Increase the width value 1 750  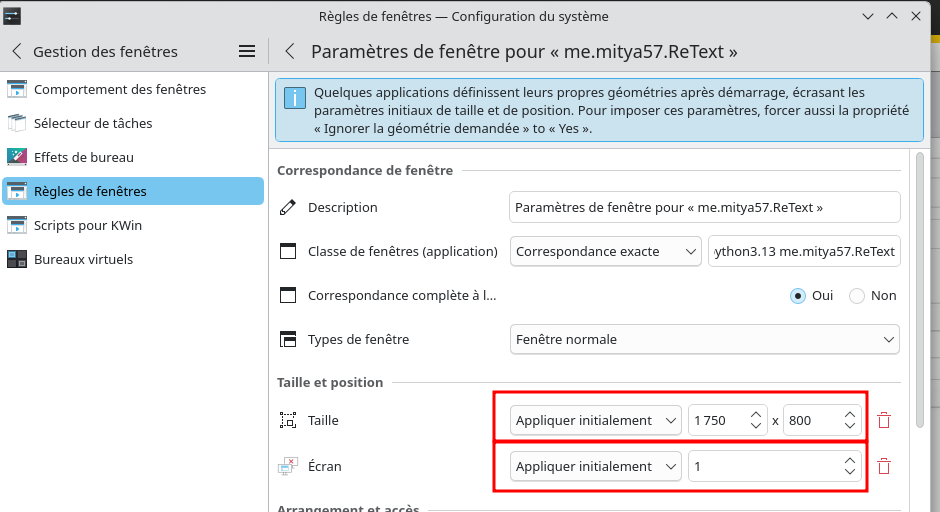coord(756,415)
